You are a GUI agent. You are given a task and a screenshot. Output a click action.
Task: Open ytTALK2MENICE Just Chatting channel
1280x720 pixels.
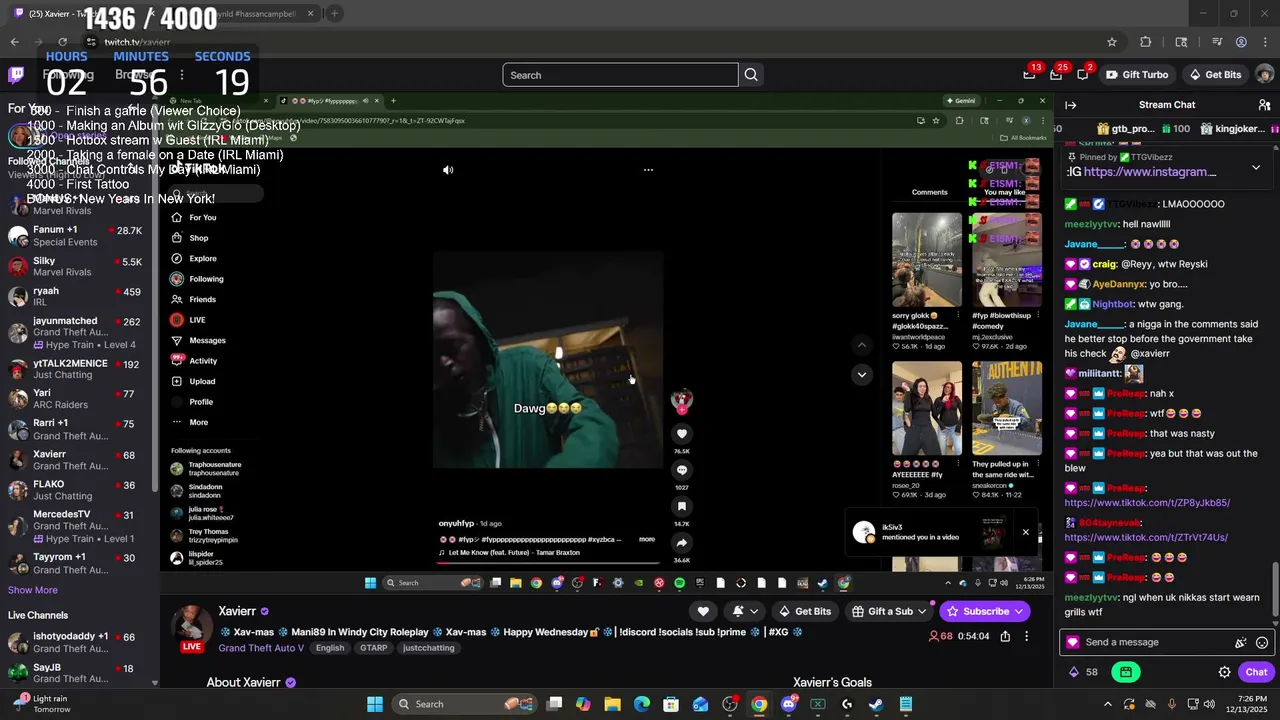coord(78,369)
